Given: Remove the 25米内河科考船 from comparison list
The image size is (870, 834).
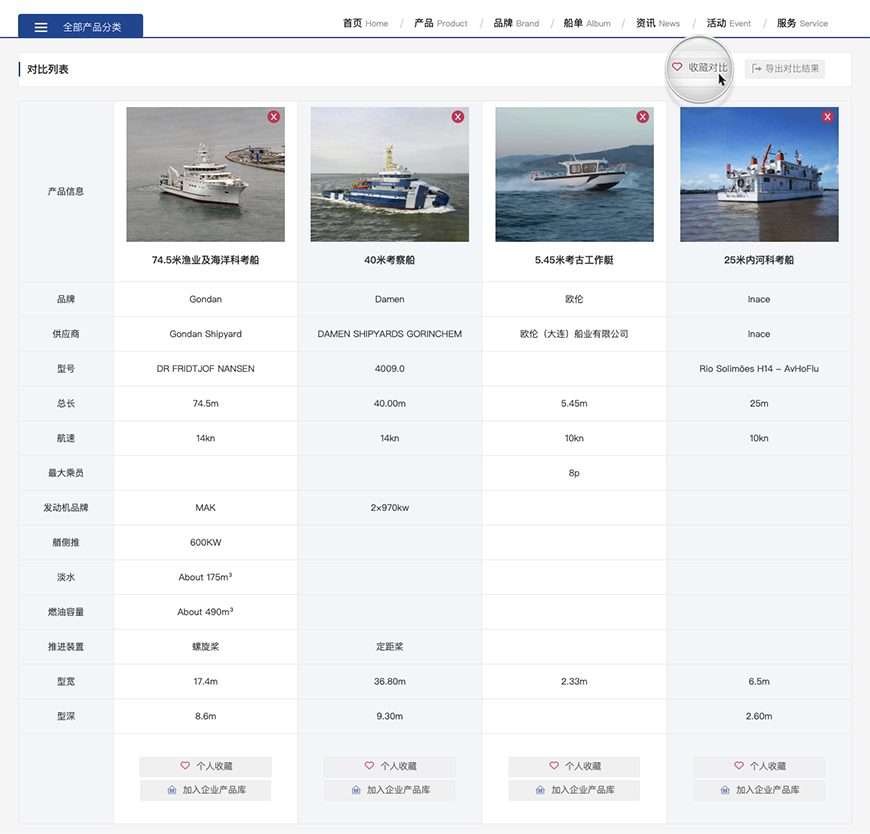Looking at the screenshot, I should 827,117.
